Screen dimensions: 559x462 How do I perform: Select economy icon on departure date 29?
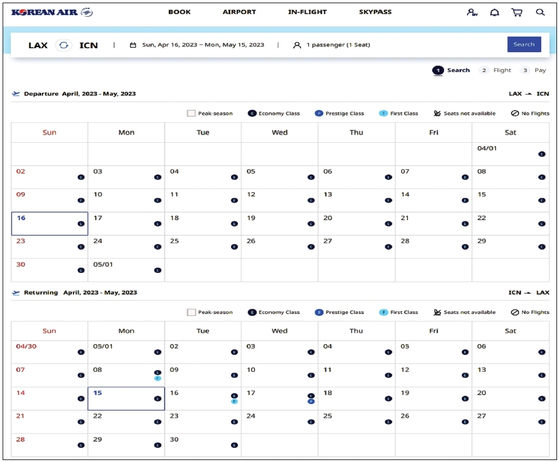point(542,247)
